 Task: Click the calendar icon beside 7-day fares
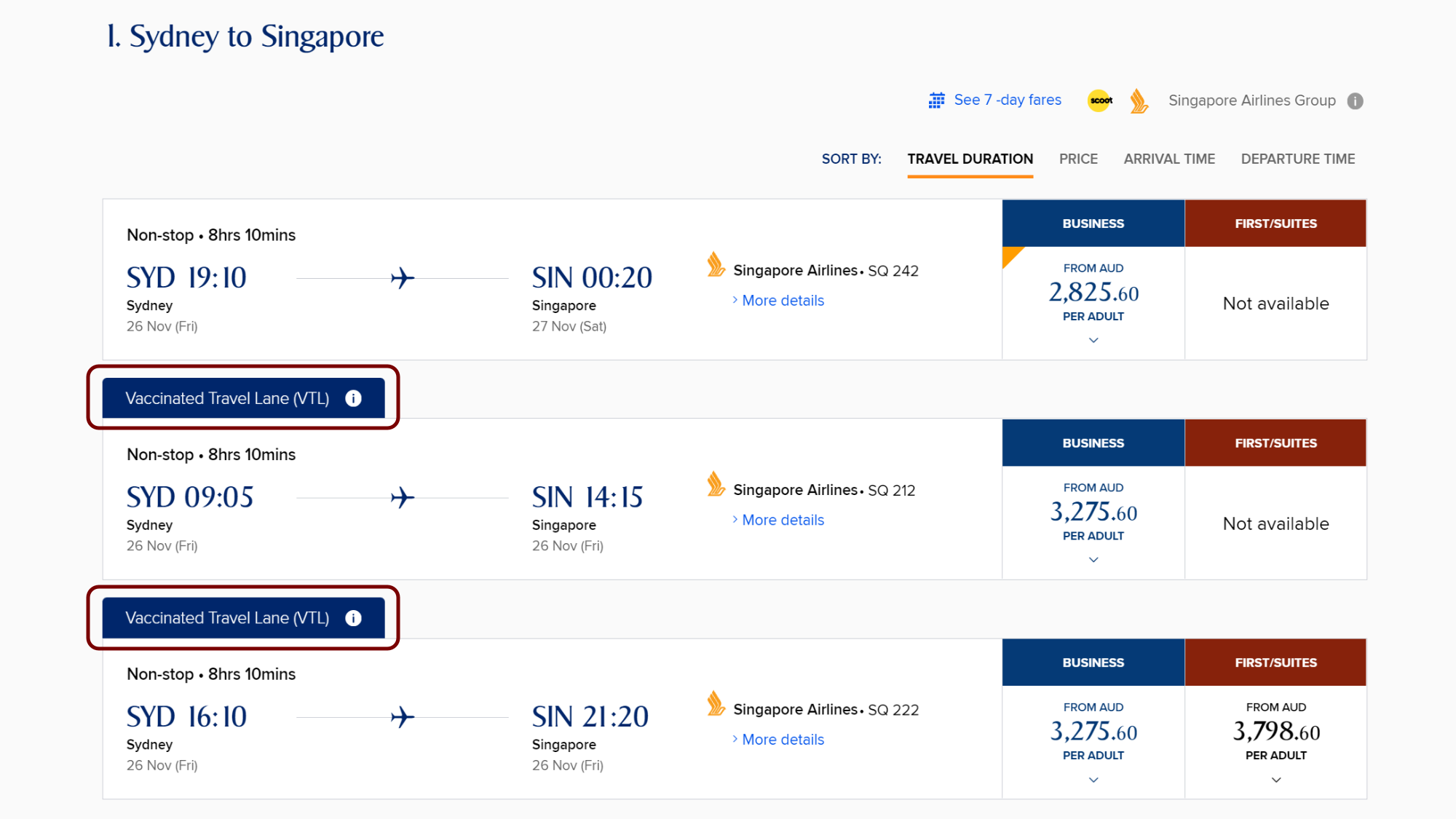pyautogui.click(x=936, y=100)
